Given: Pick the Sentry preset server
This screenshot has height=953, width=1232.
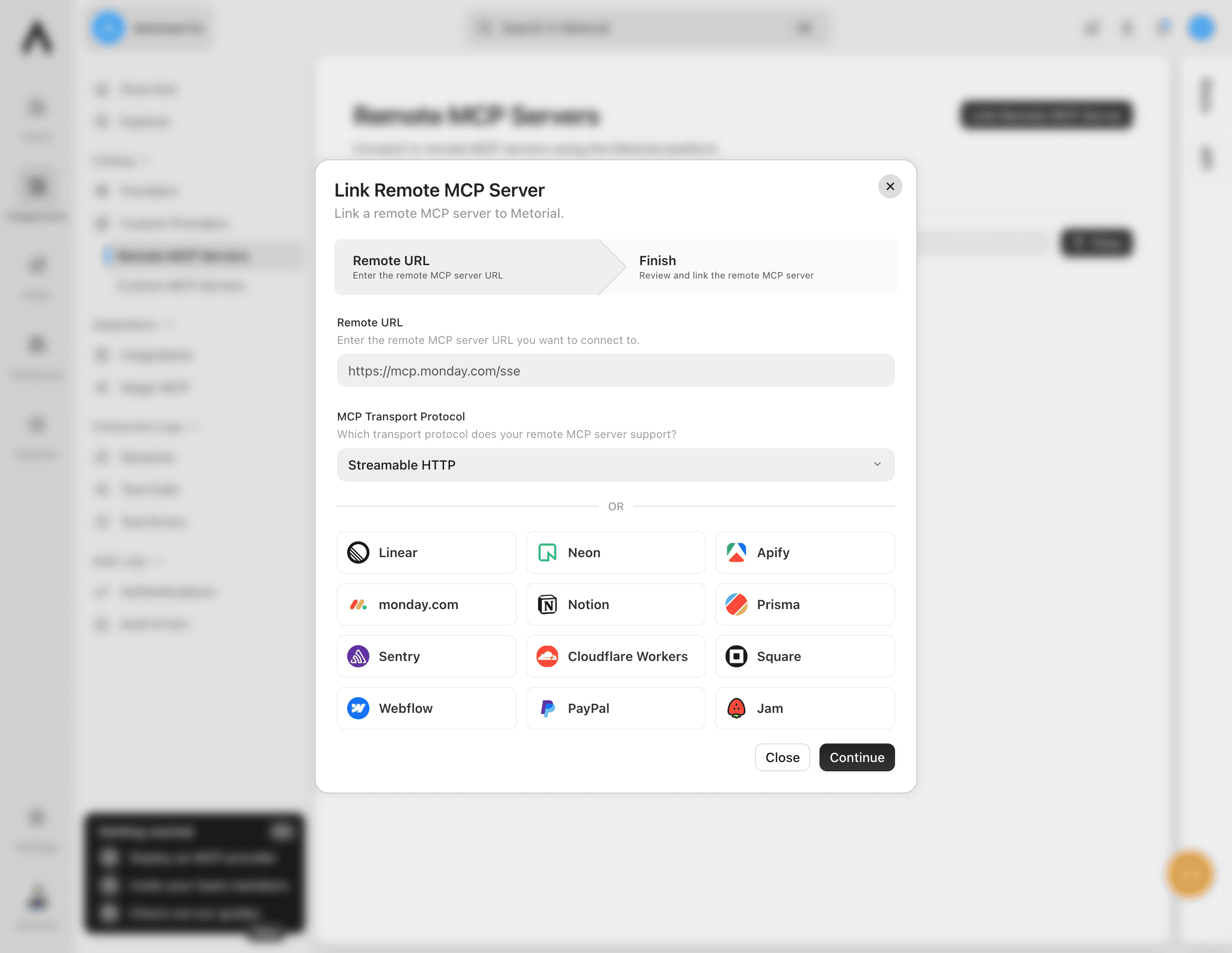Looking at the screenshot, I should (x=426, y=656).
